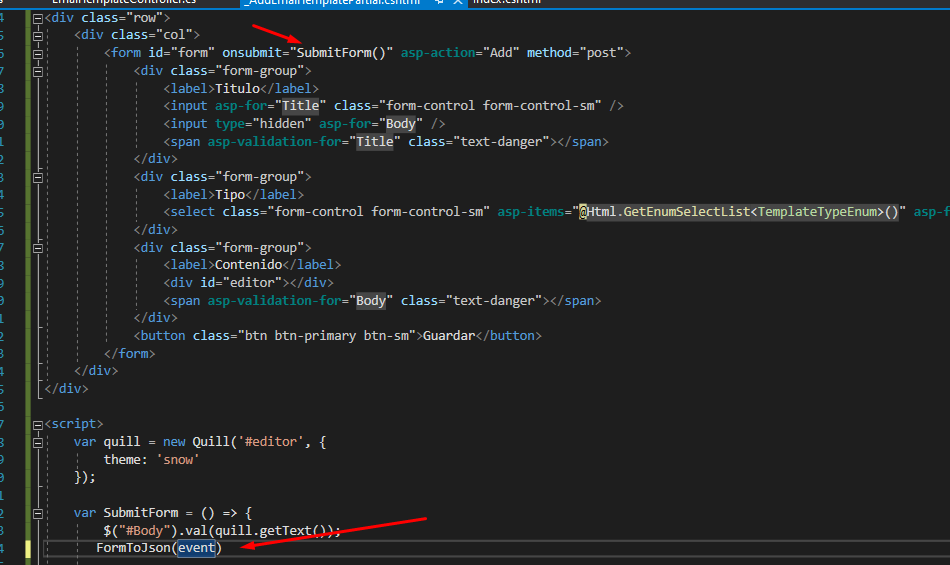Click the Titulo label text

point(238,88)
